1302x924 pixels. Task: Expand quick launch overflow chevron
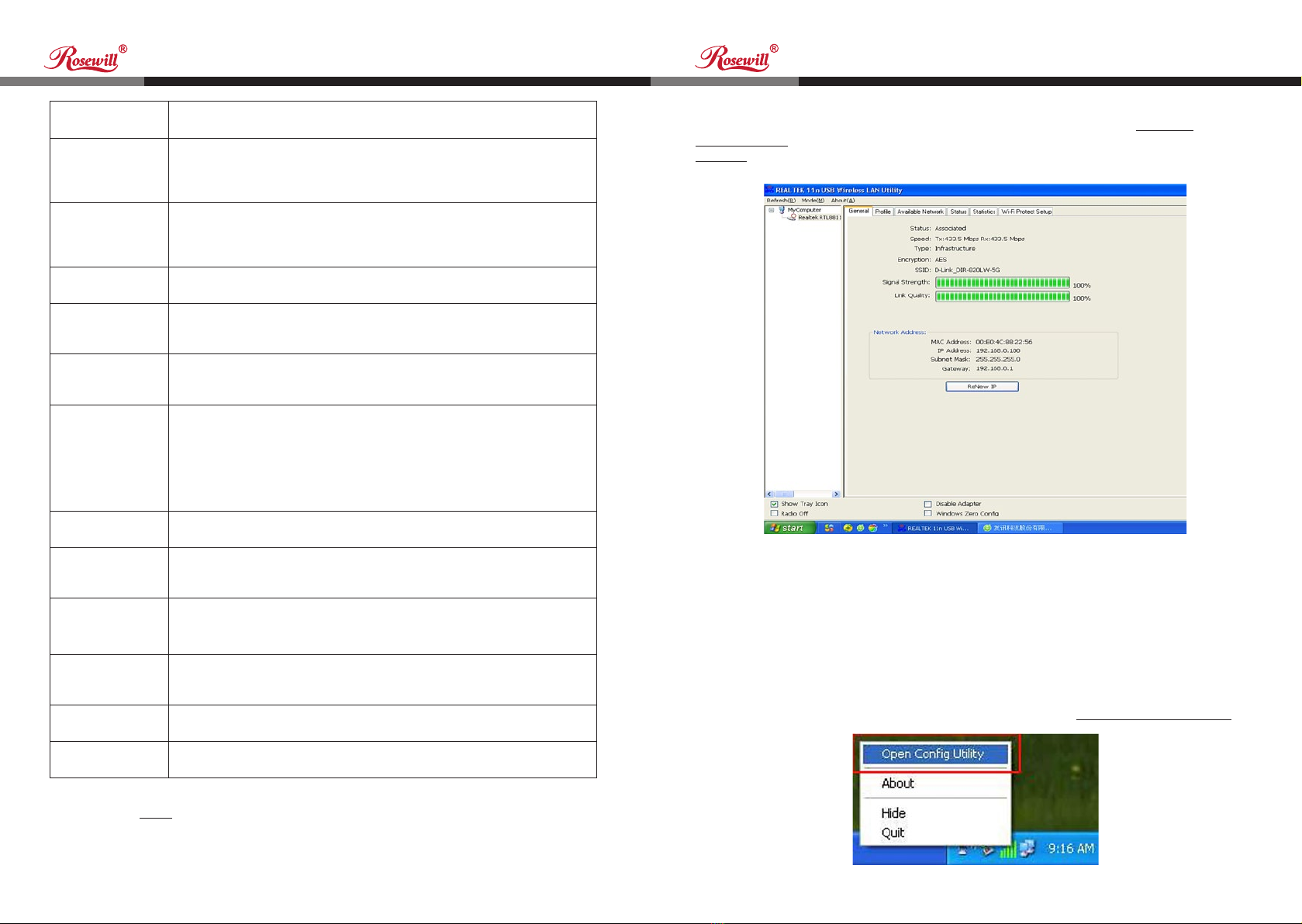pos(885,526)
